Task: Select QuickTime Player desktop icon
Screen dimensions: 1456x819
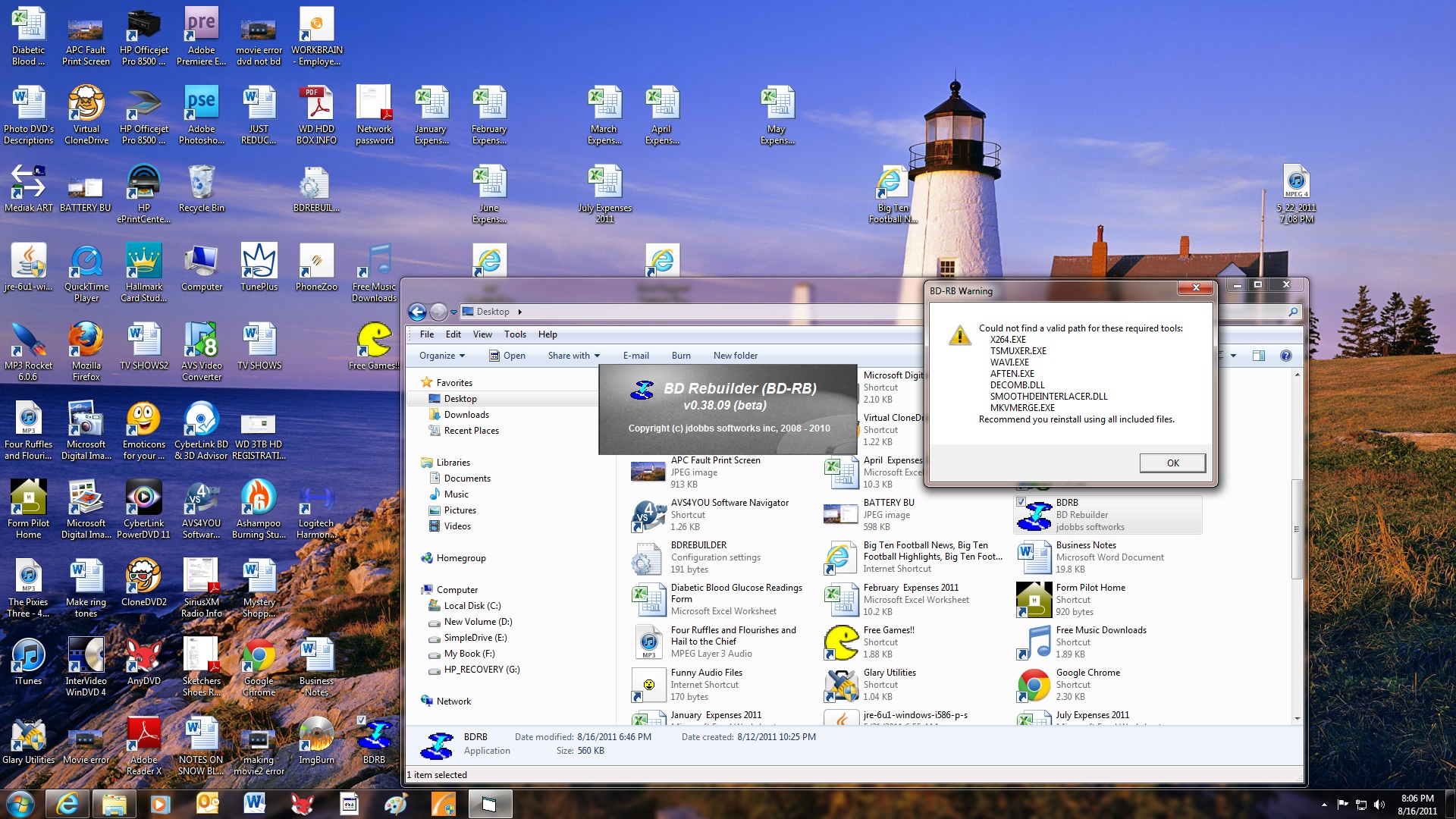Action: click(x=86, y=273)
